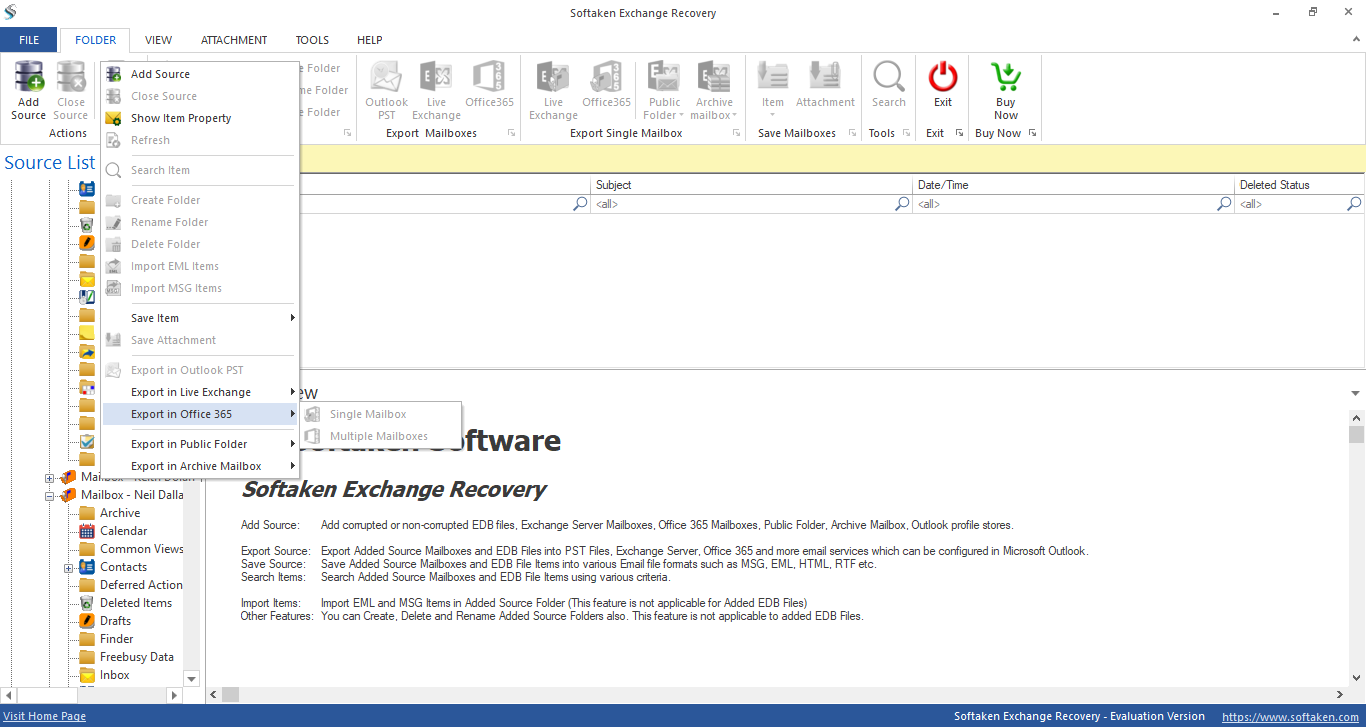This screenshot has width=1366, height=727.
Task: Select the Archive folder in the tree
Action: [120, 513]
